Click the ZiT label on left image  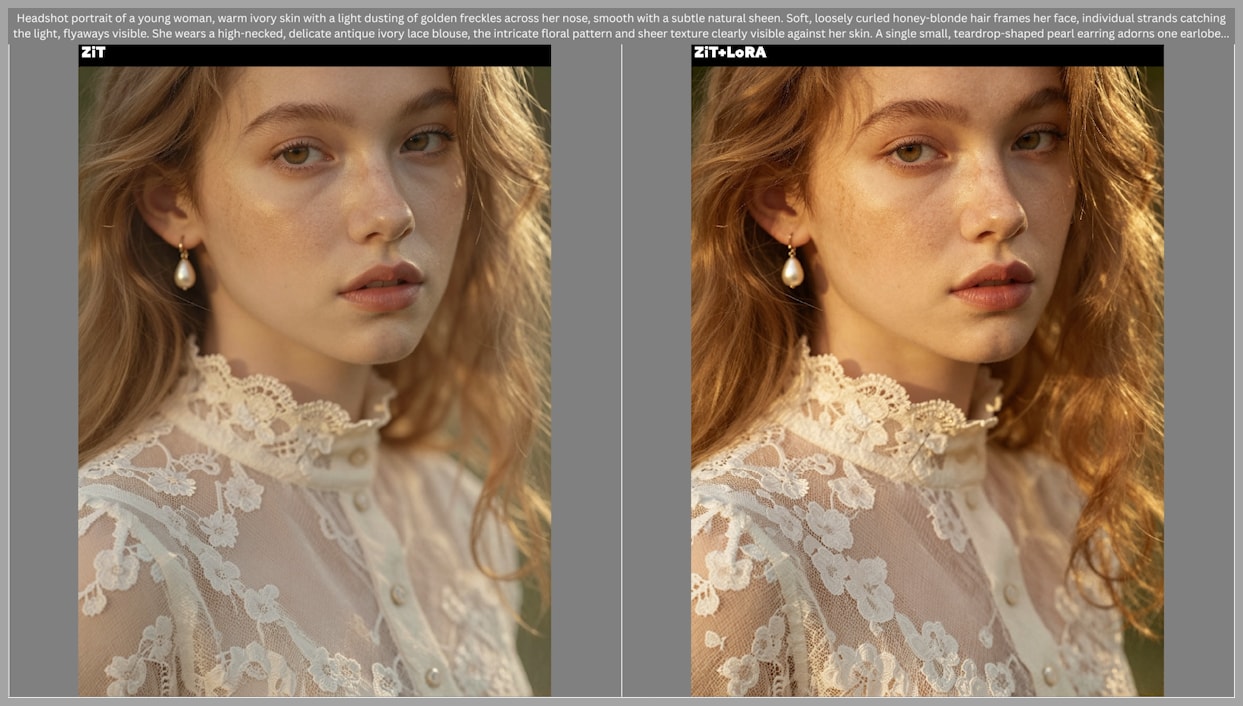[x=93, y=53]
